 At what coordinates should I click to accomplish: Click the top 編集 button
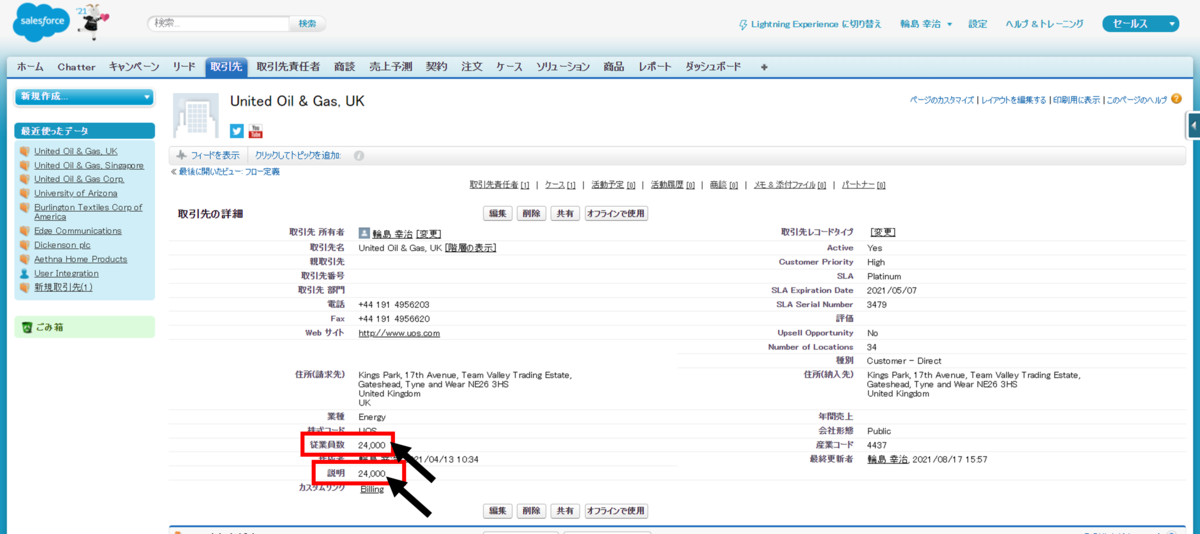497,213
